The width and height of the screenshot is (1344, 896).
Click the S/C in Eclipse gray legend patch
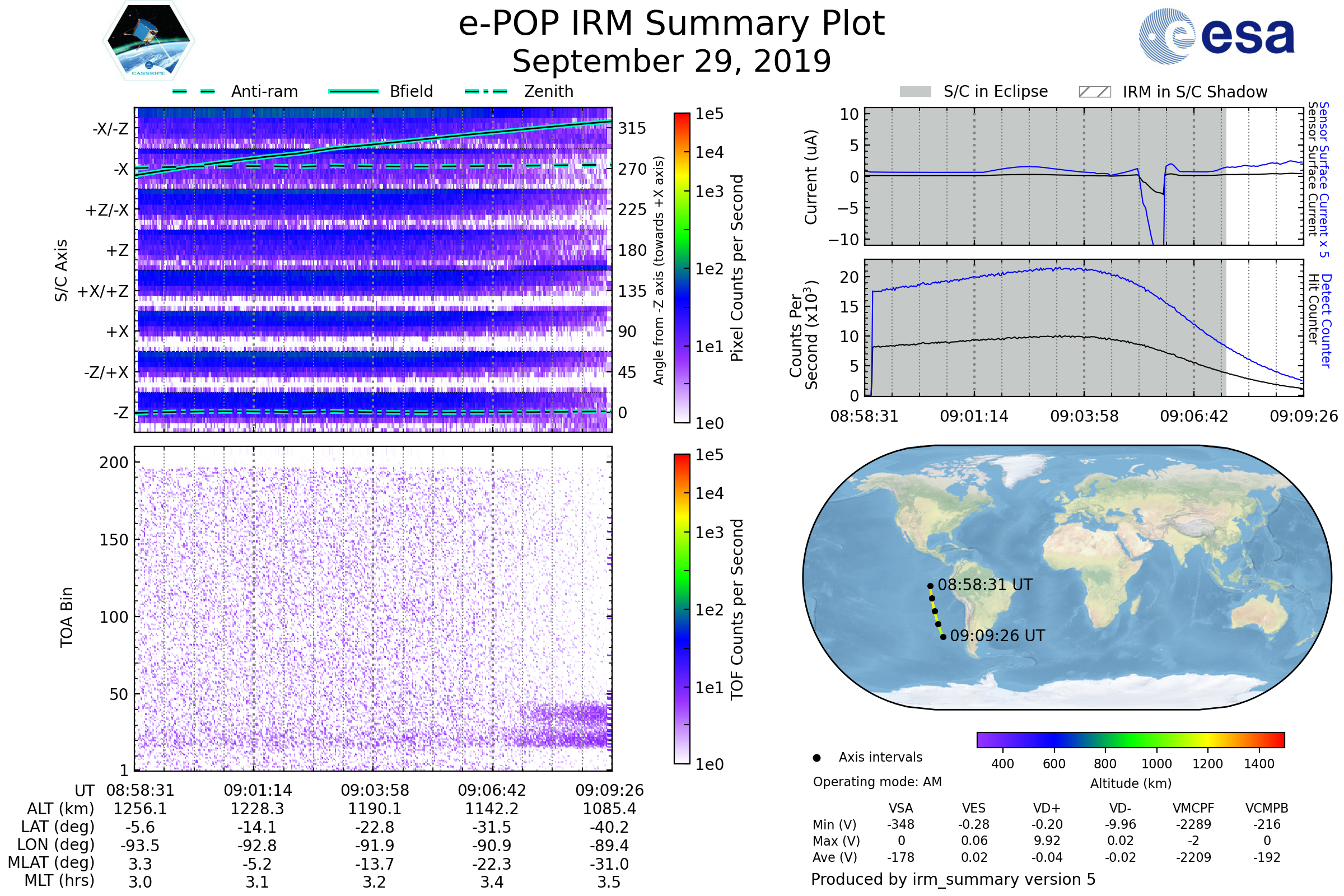[915, 92]
